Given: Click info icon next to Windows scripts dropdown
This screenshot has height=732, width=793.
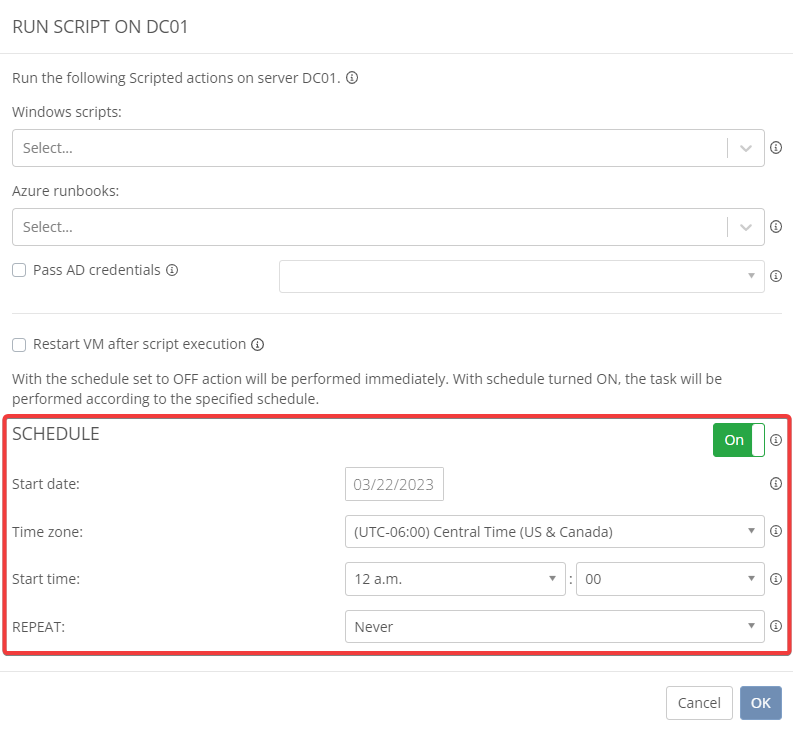Looking at the screenshot, I should pos(776,148).
